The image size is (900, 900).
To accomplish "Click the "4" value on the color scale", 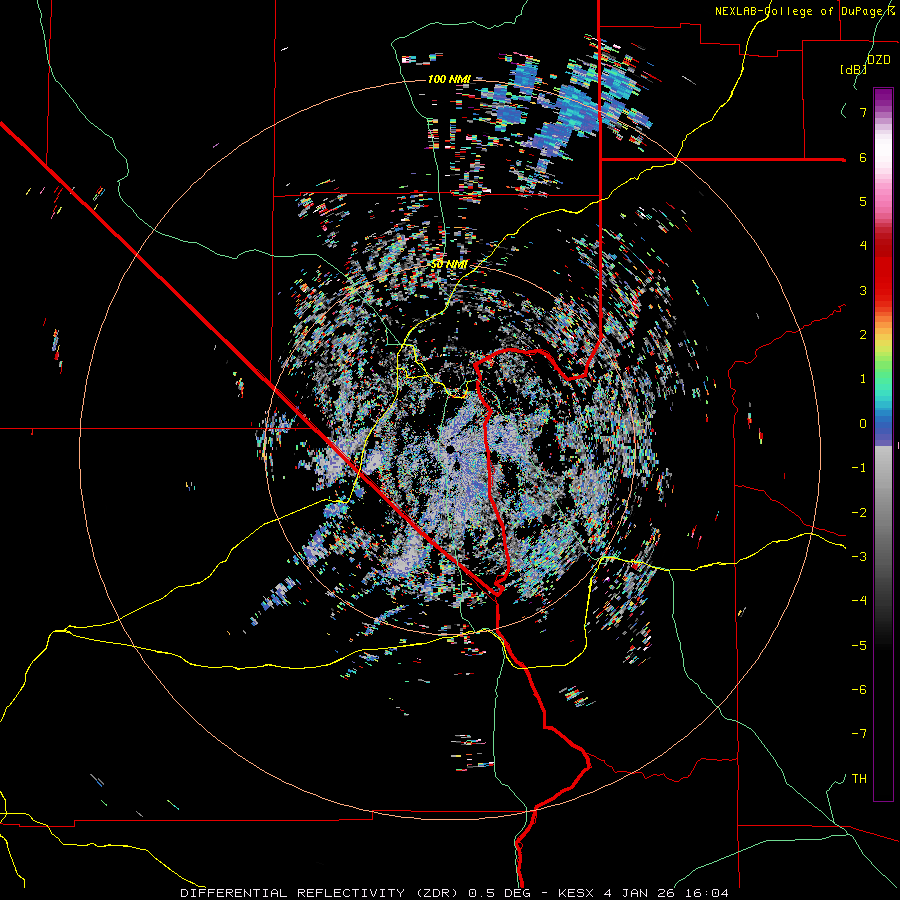I will [863, 246].
